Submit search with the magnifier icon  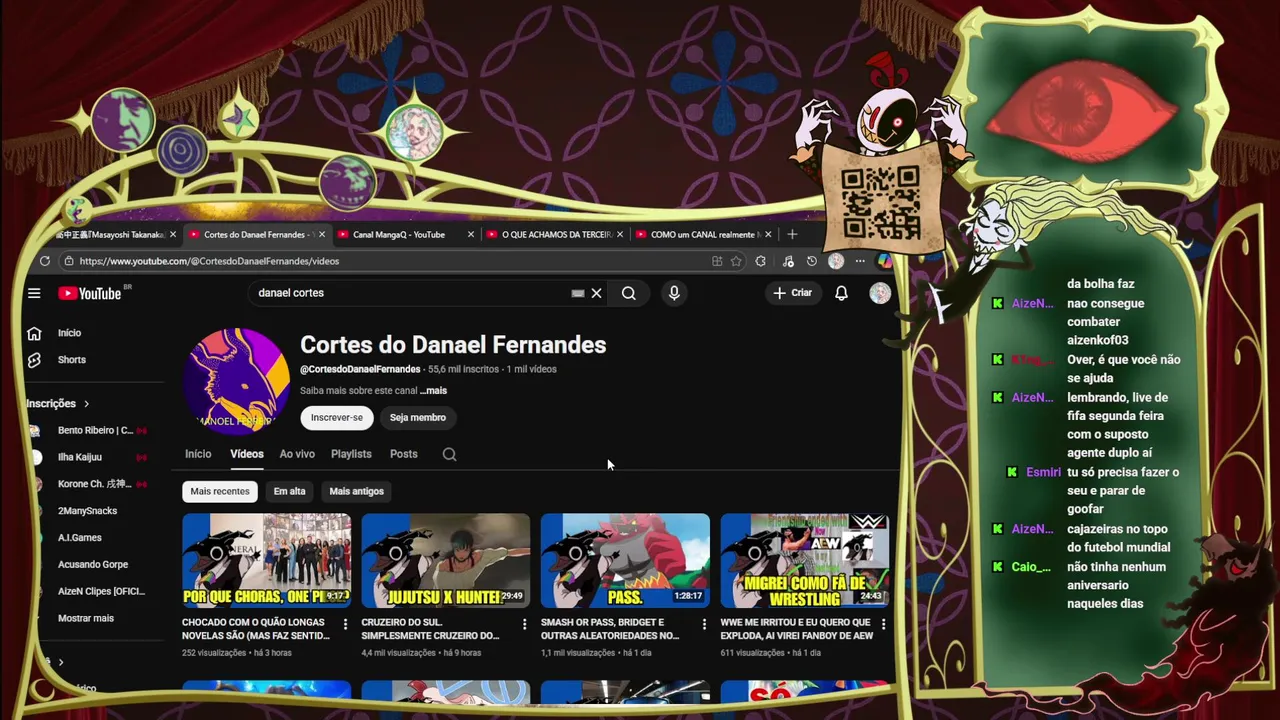[x=629, y=293]
